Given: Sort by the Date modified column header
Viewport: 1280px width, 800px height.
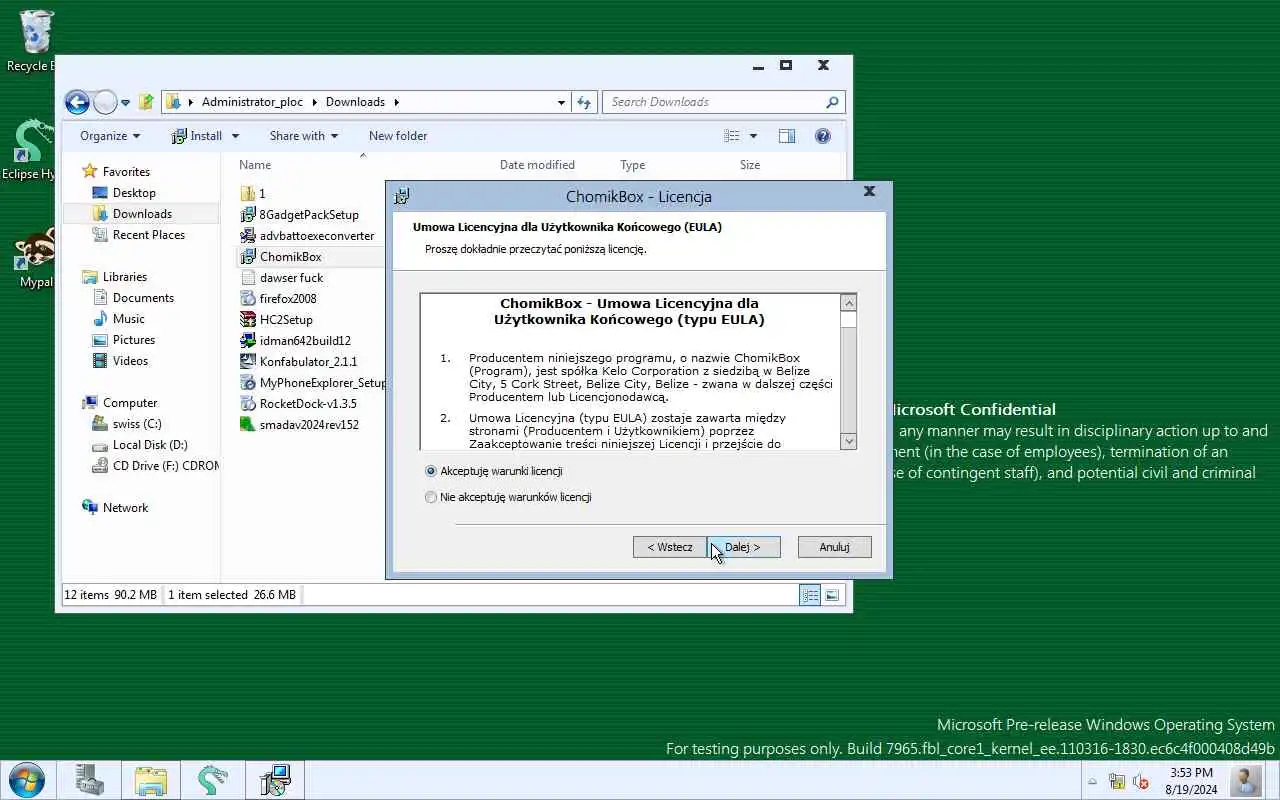Looking at the screenshot, I should 537,165.
